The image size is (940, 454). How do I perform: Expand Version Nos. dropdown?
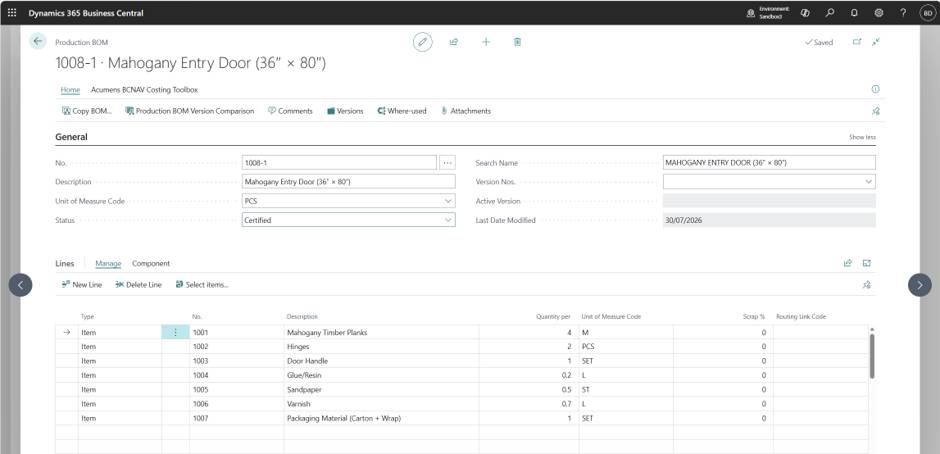point(868,182)
